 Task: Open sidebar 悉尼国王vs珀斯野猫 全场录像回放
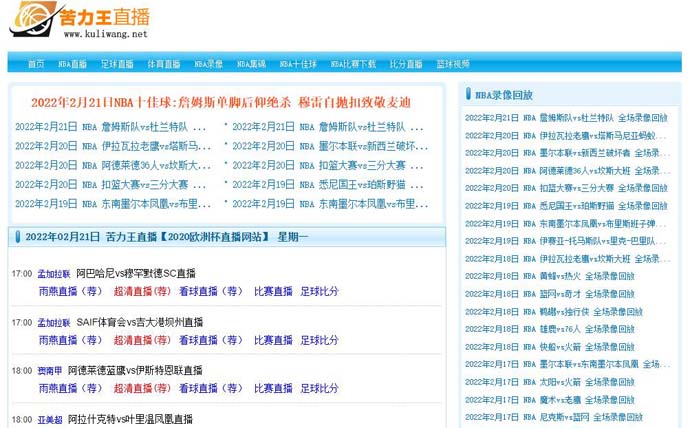coord(566,206)
